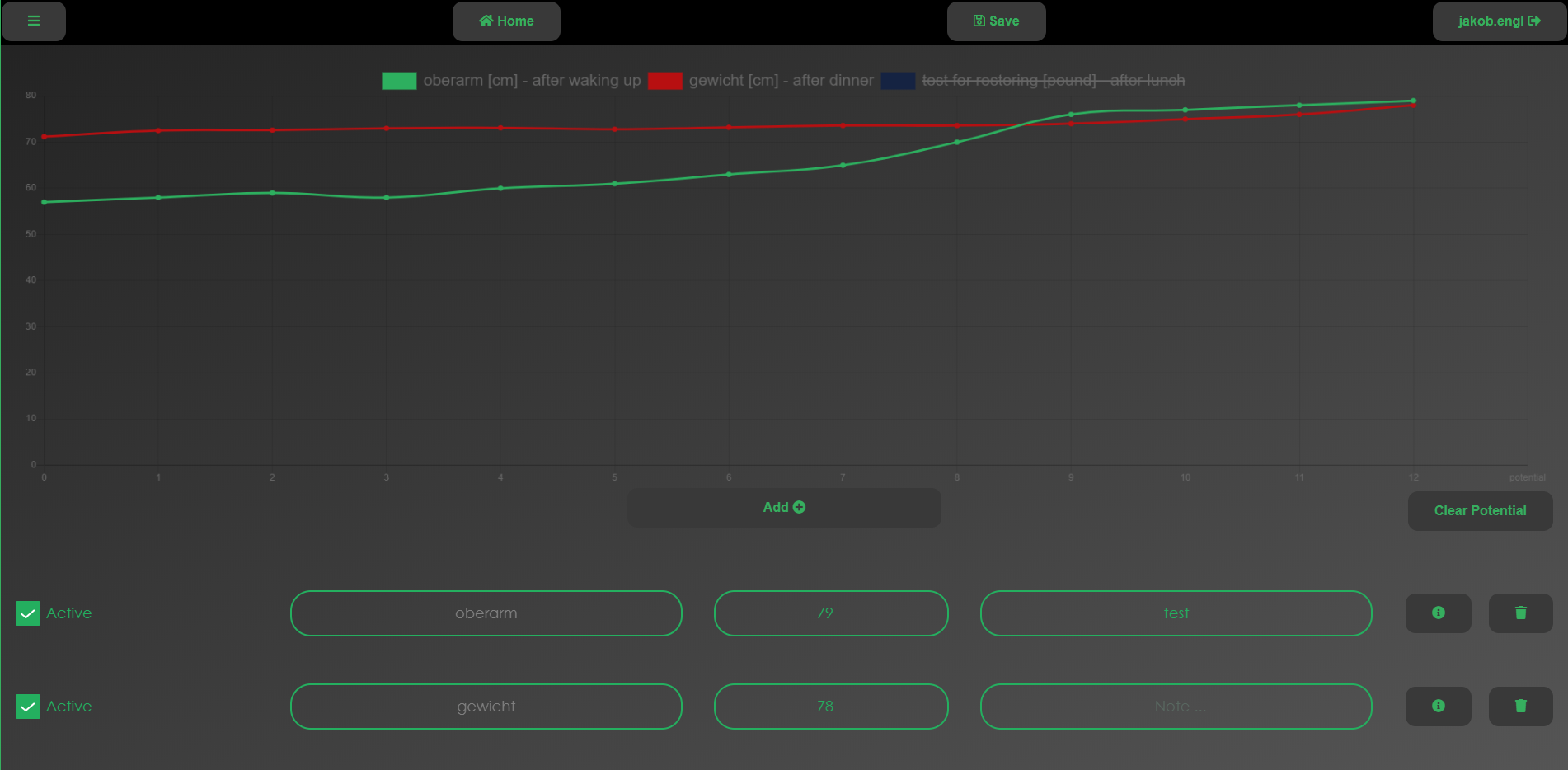Screen dimensions: 1568x770
Task: Edit the gewicht name field
Action: (x=486, y=707)
